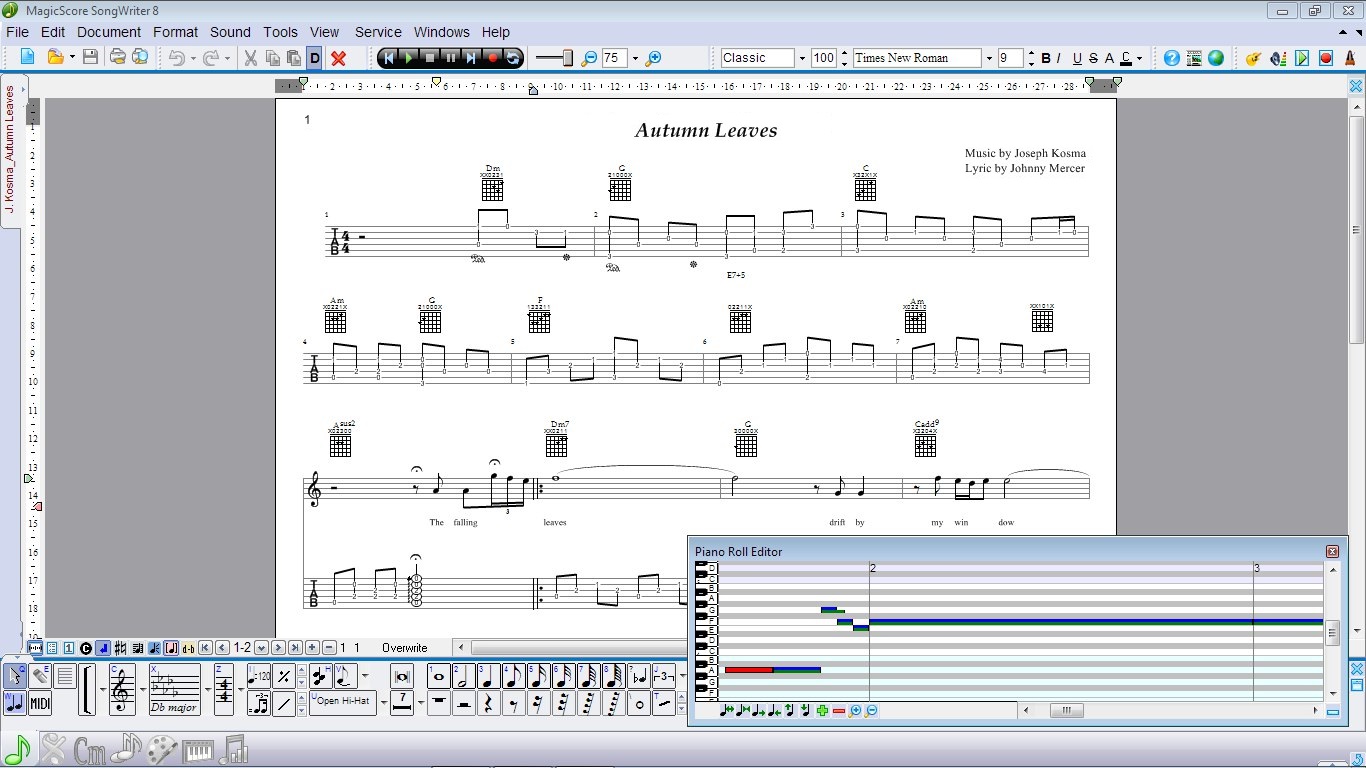The image size is (1366, 768).
Task: Zoom in with plus magnifier
Action: point(653,58)
